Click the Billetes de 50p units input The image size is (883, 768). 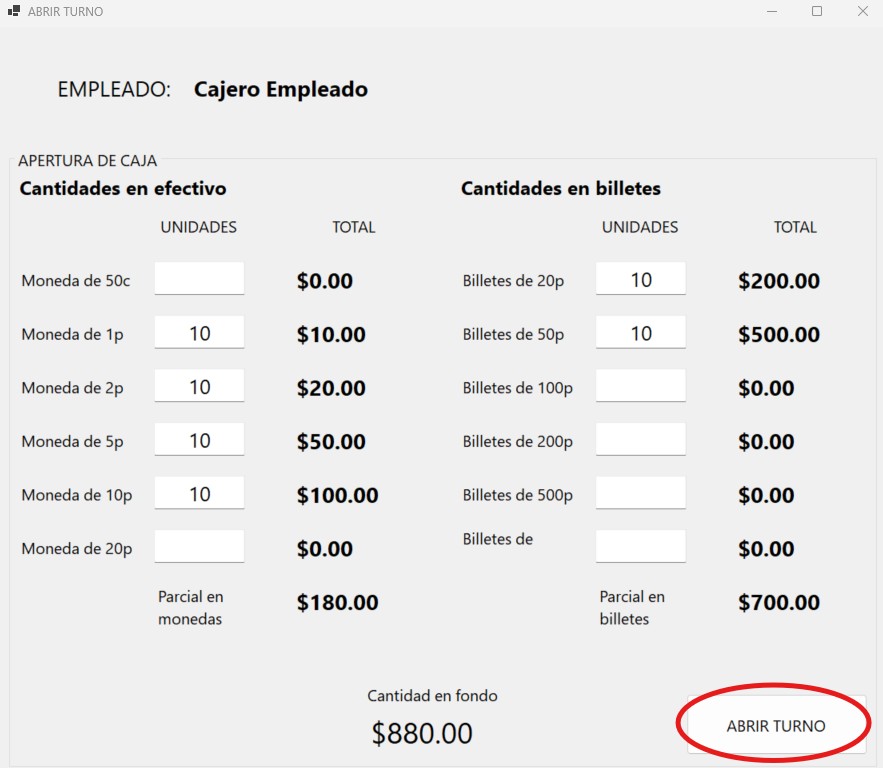[640, 333]
